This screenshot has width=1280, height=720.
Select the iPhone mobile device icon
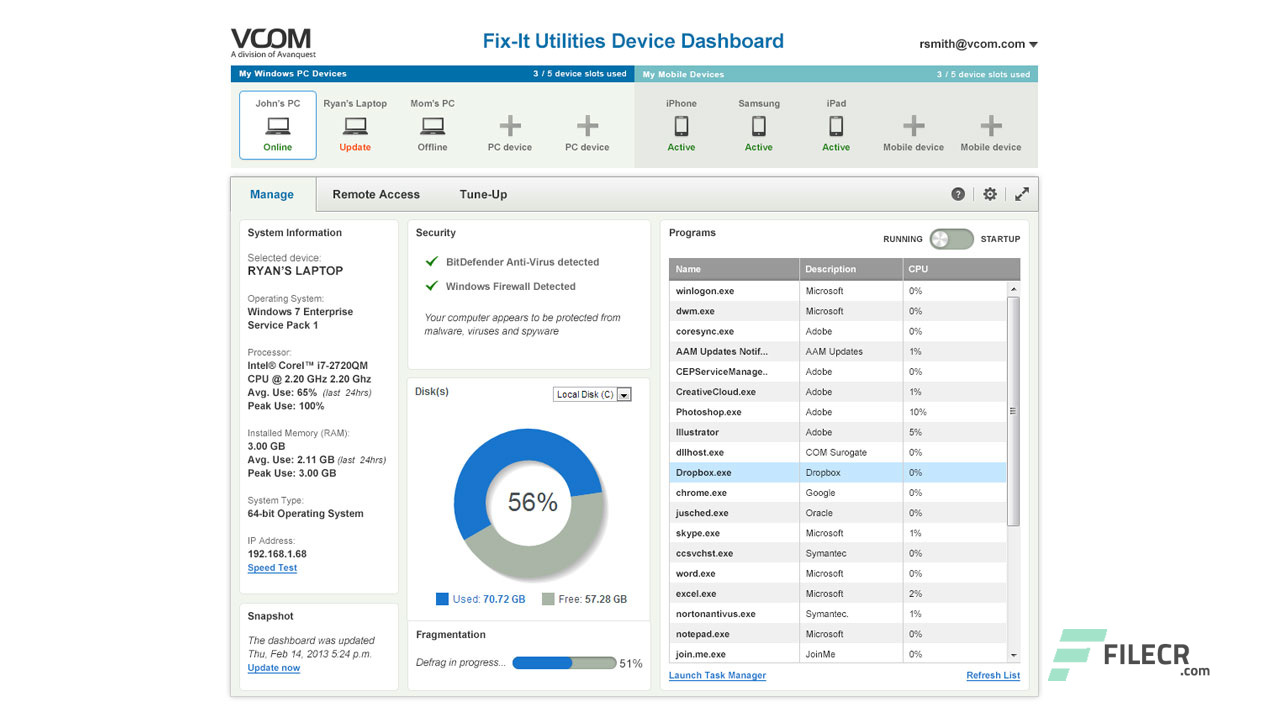(x=681, y=126)
